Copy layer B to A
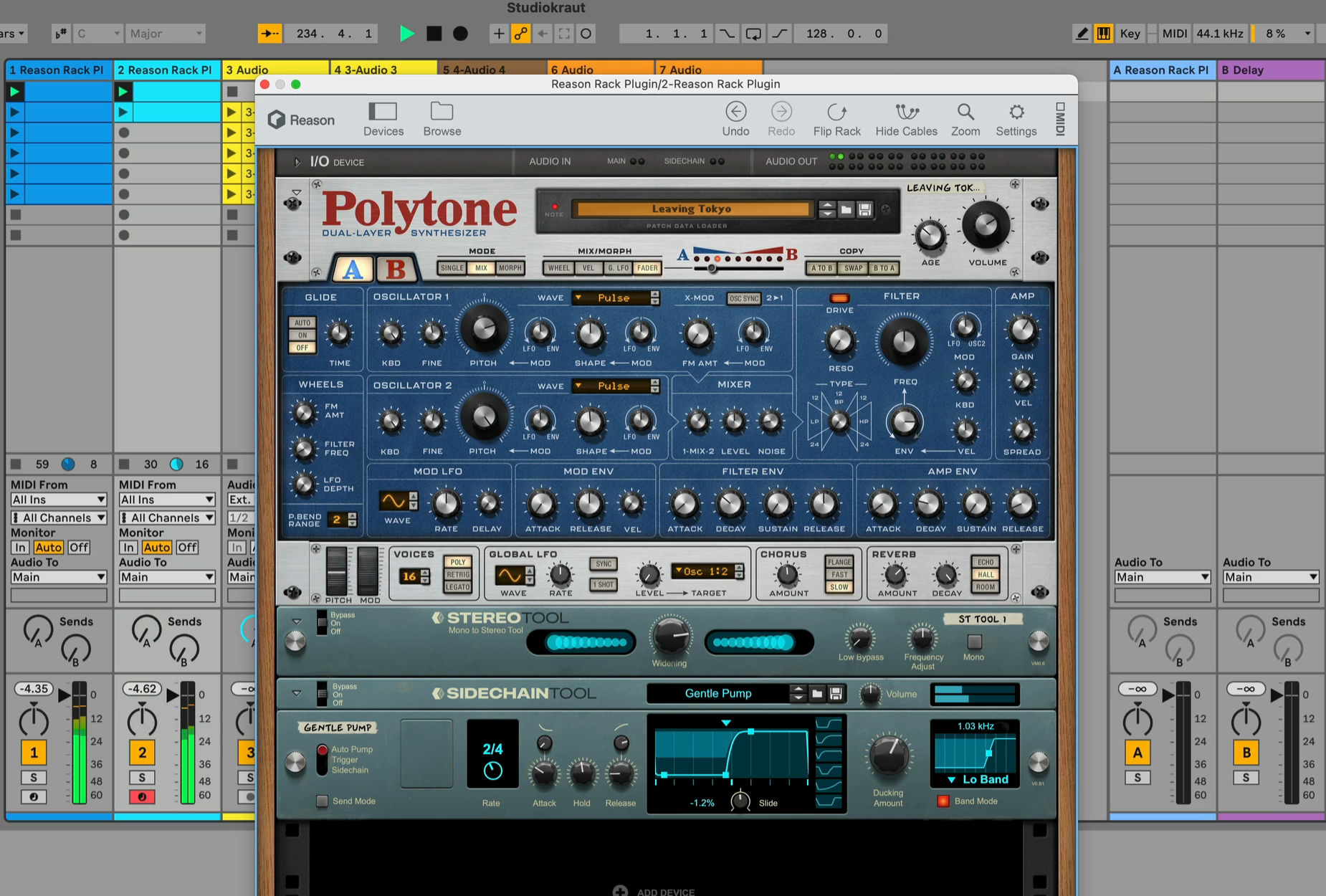The width and height of the screenshot is (1326, 896). pos(884,268)
